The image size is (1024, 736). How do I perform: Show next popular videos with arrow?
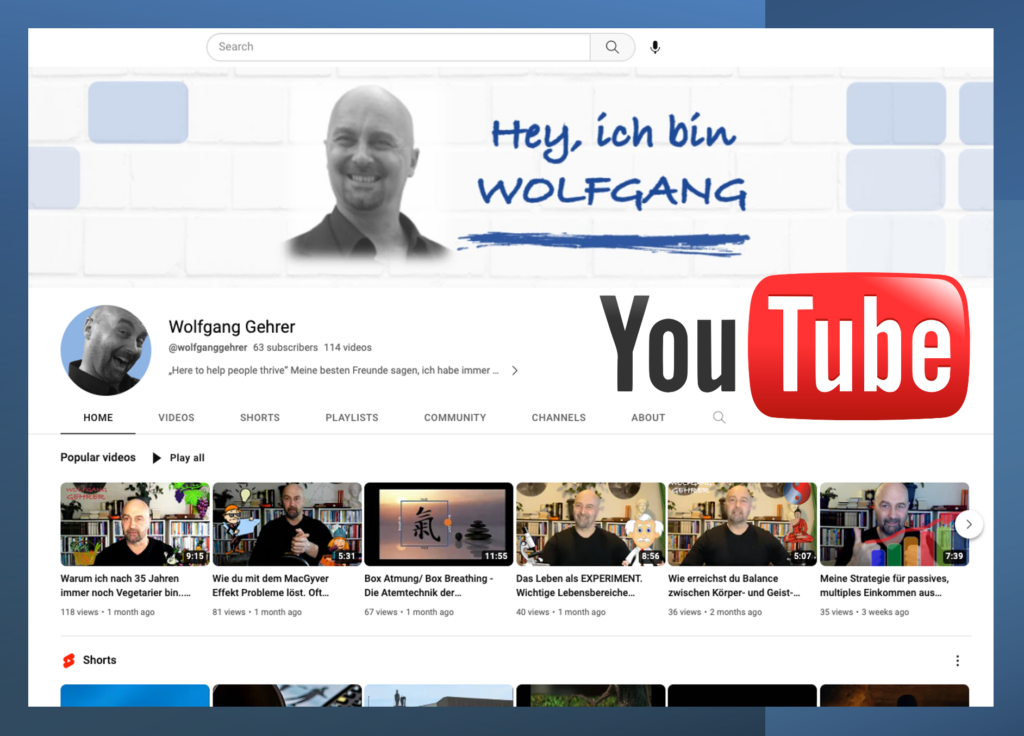click(969, 524)
